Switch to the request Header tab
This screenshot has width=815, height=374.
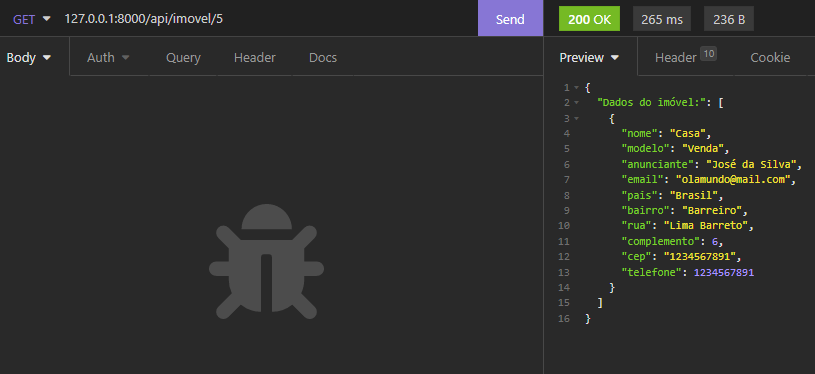tap(255, 58)
